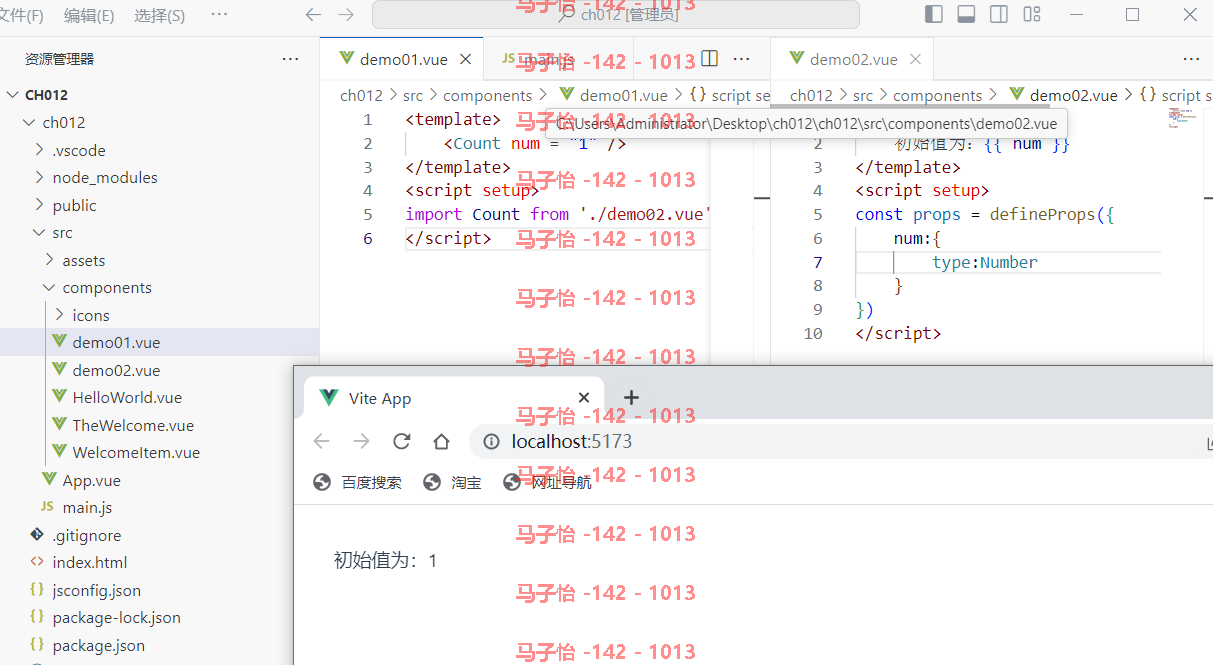This screenshot has height=665, width=1213.
Task: Open the 编辑(E) menu
Action: (x=89, y=15)
